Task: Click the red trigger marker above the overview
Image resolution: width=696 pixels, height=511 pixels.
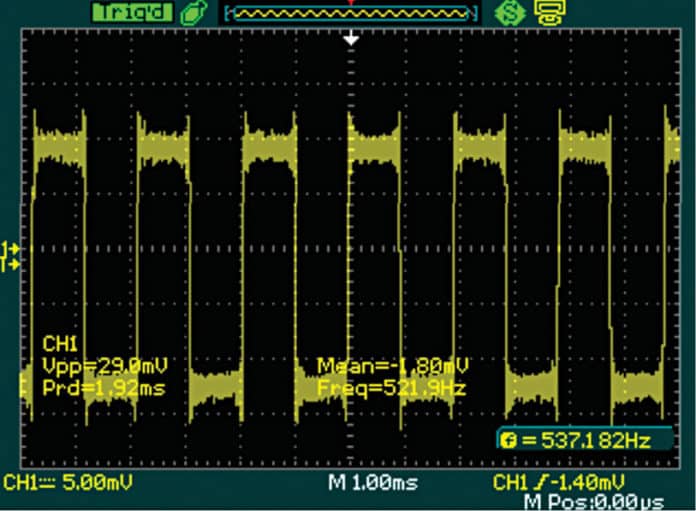Action: point(351,3)
